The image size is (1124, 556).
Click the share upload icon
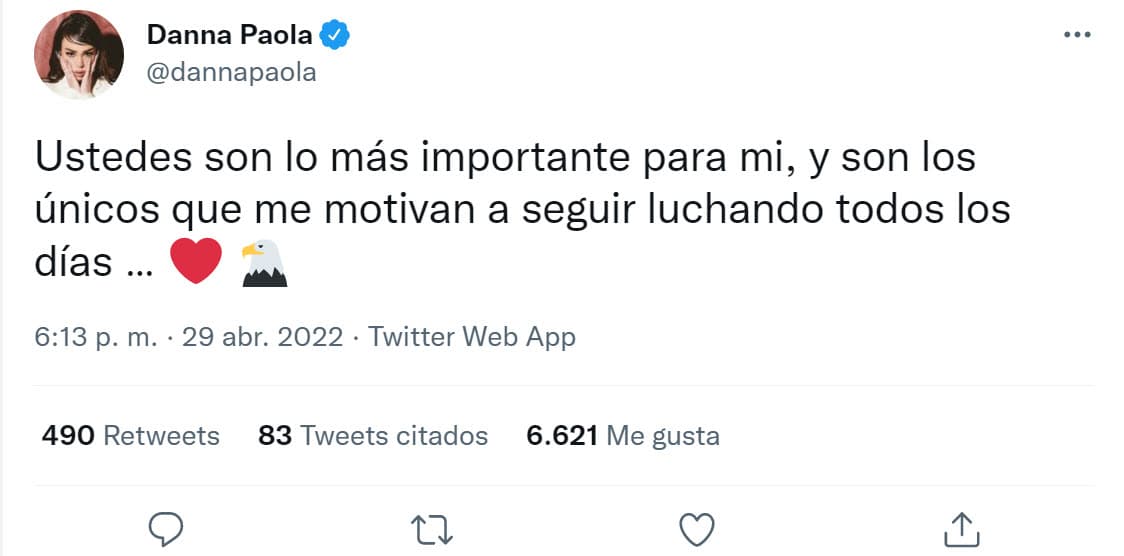(961, 529)
